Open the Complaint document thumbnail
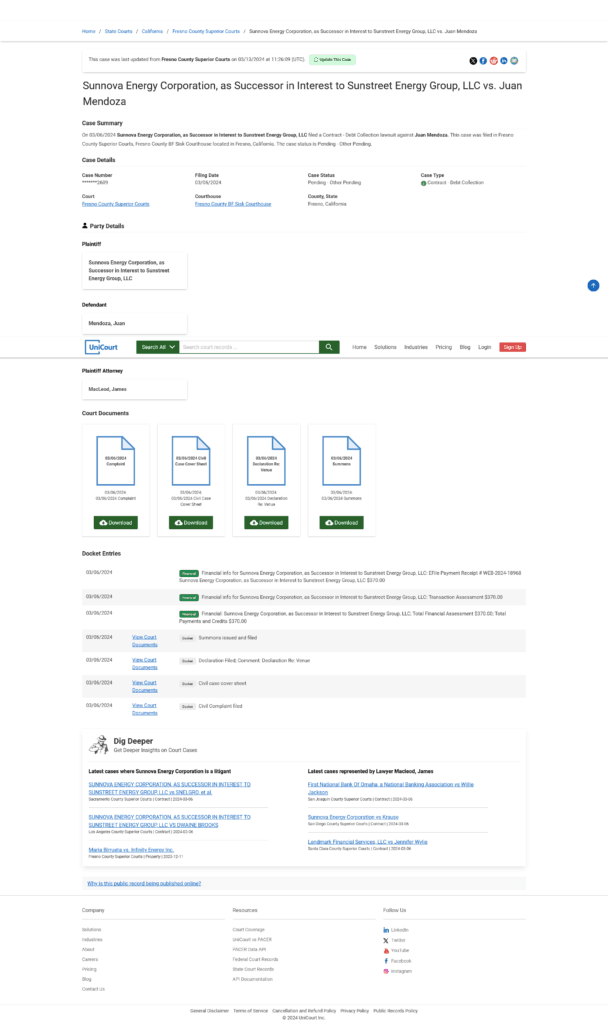608x1024 pixels. coord(115,462)
